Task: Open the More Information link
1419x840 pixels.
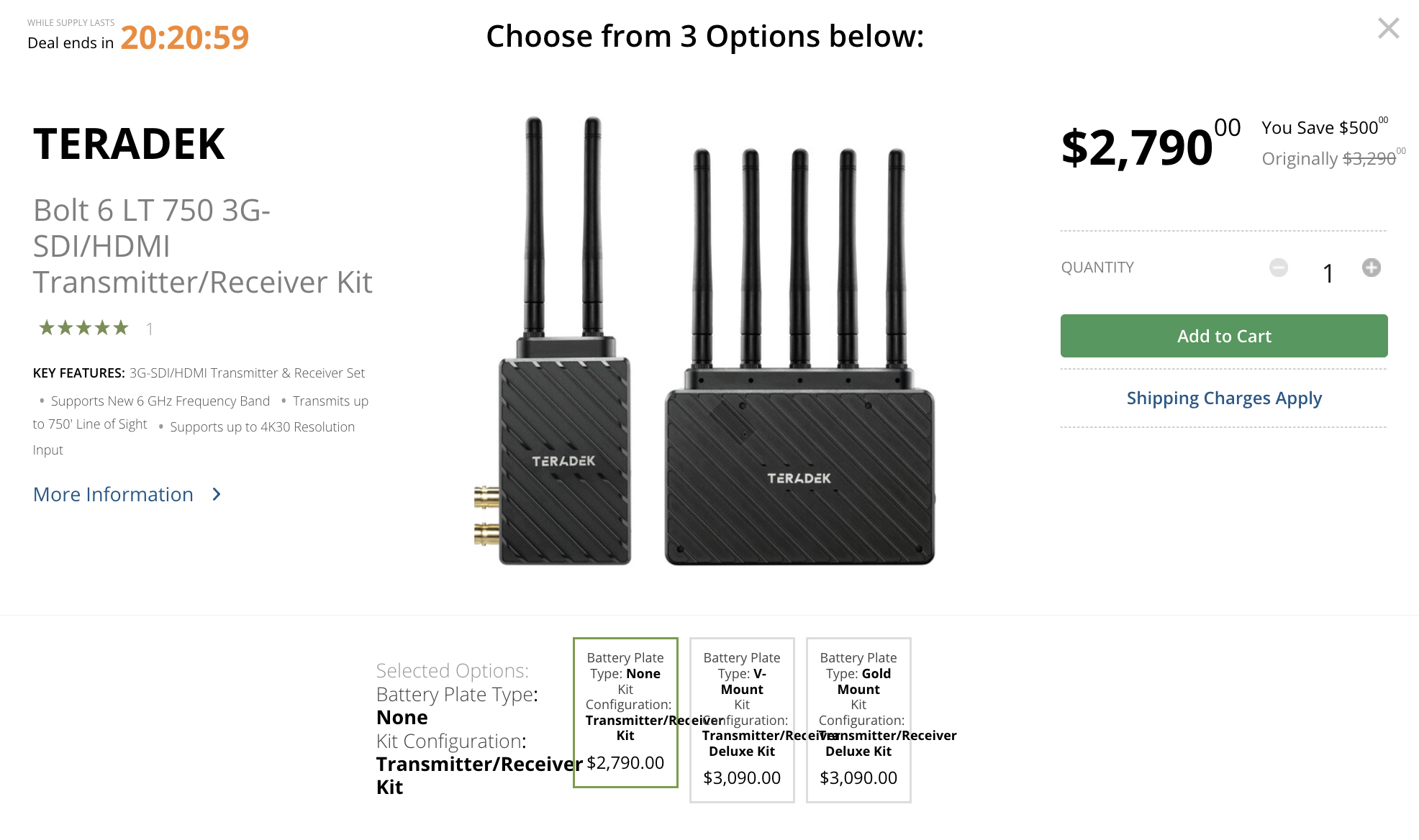Action: (x=113, y=494)
